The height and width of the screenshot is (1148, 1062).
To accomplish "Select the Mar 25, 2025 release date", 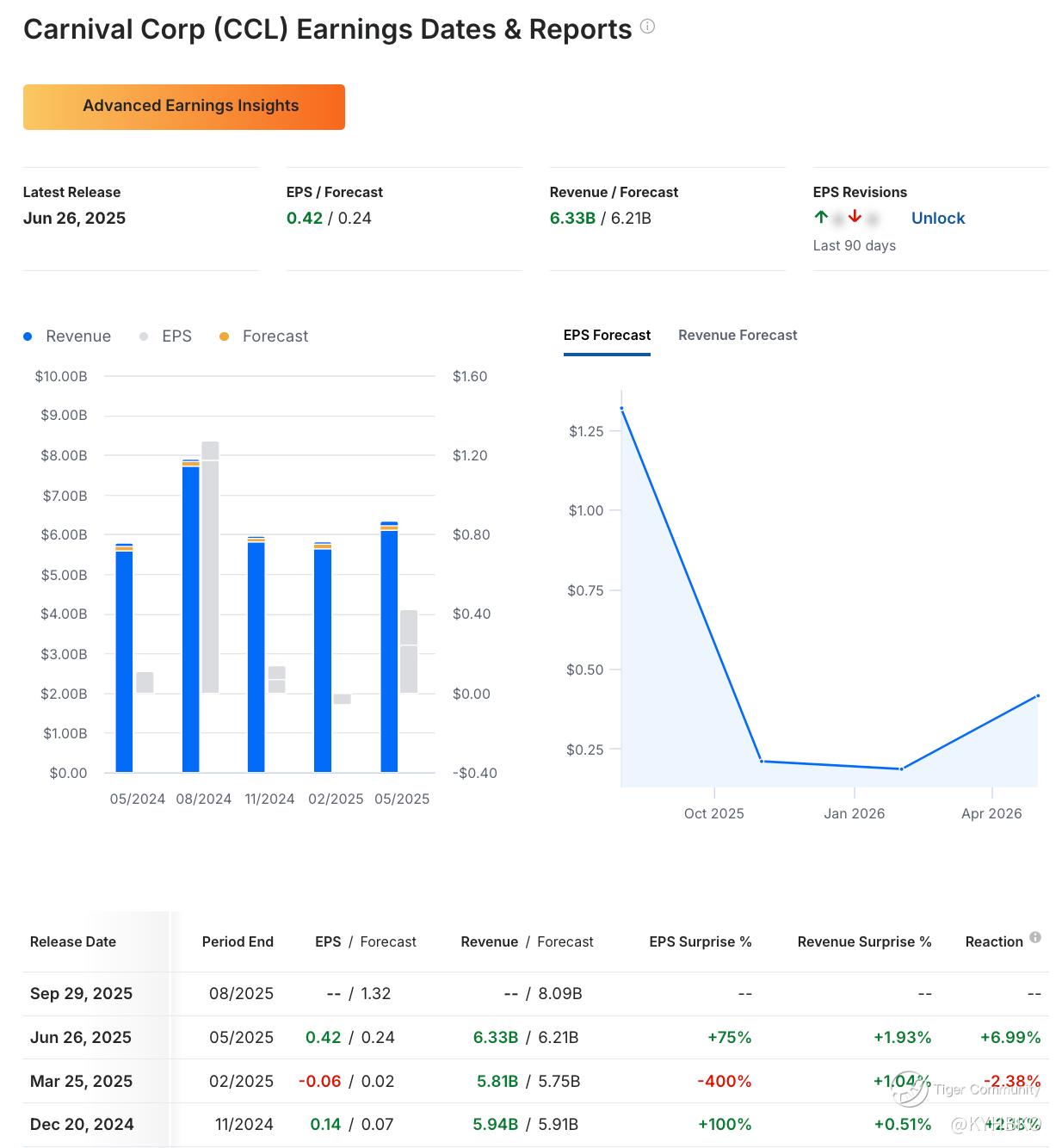I will coord(81,1082).
